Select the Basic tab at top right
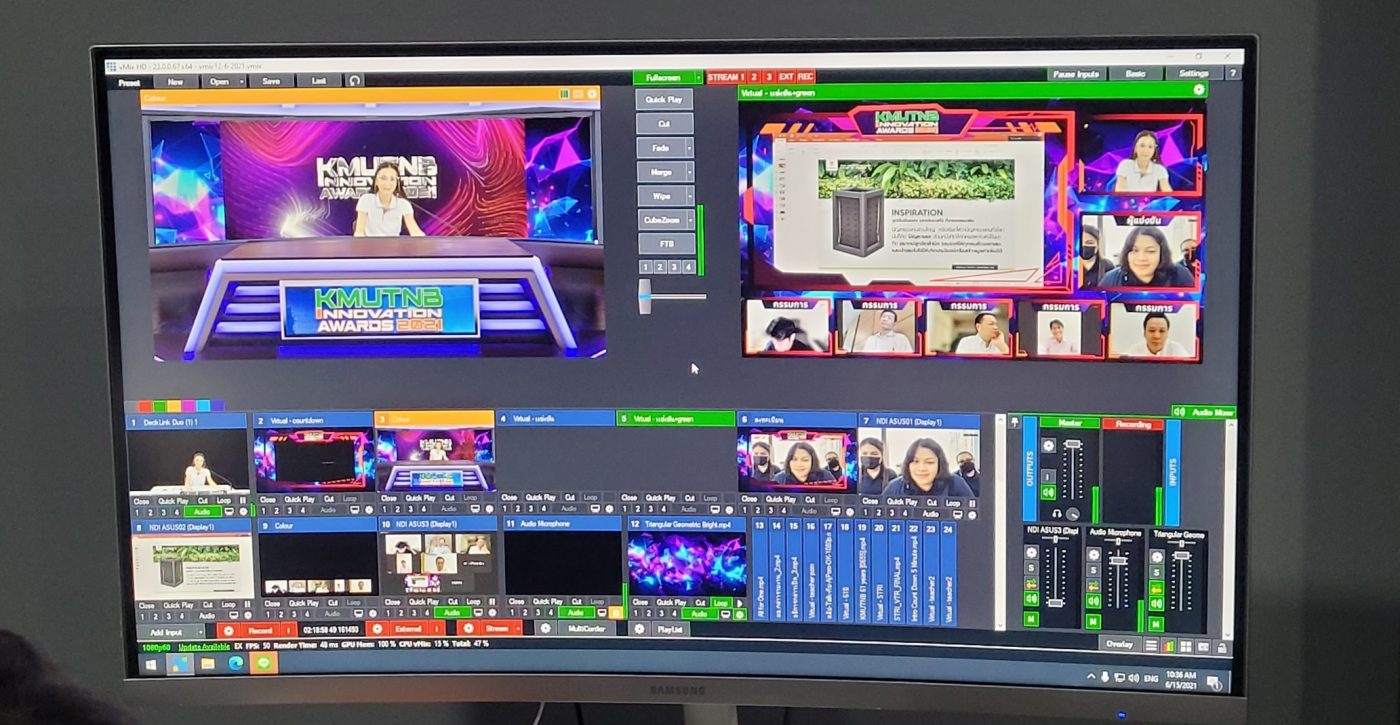Image resolution: width=1400 pixels, height=725 pixels. click(x=1135, y=74)
